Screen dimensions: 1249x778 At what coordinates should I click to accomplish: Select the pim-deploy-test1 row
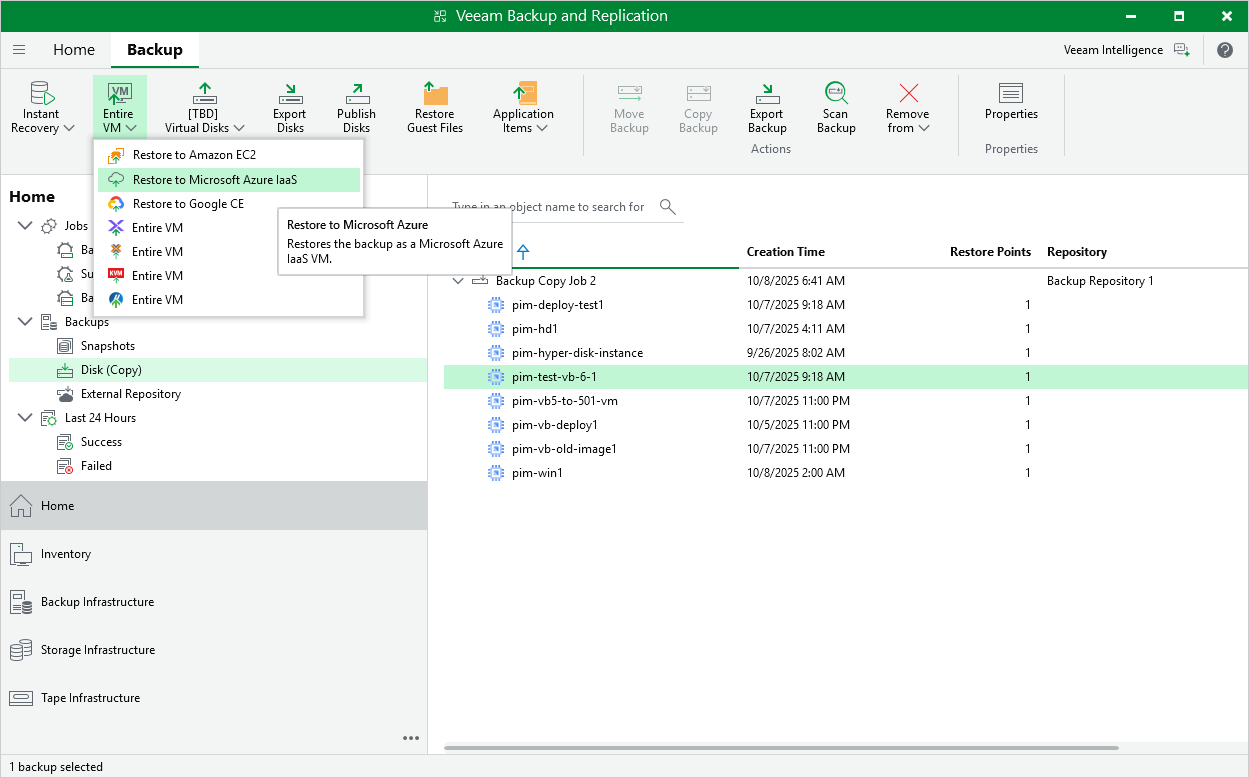coord(846,305)
